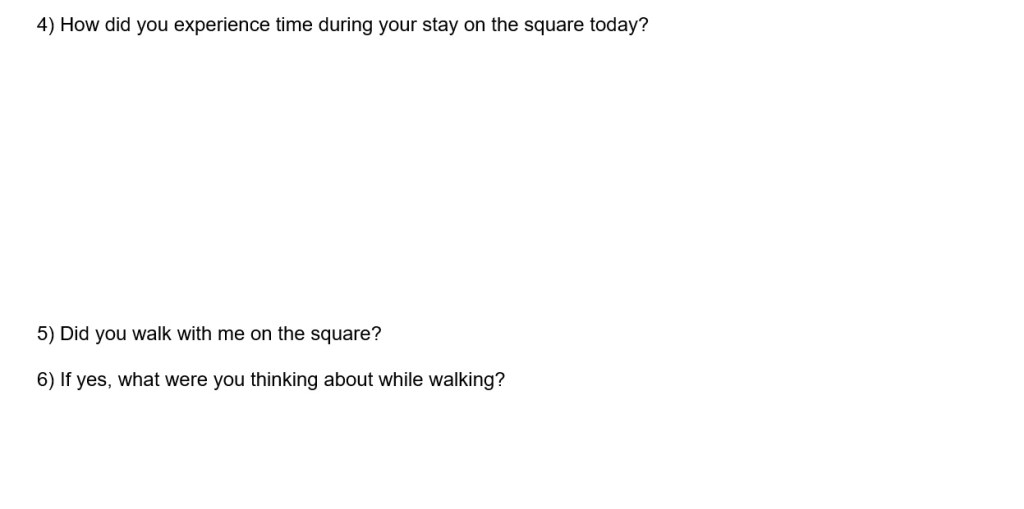Image resolution: width=1024 pixels, height=509 pixels.
Task: Click the word "me" in question 5
Action: point(231,334)
